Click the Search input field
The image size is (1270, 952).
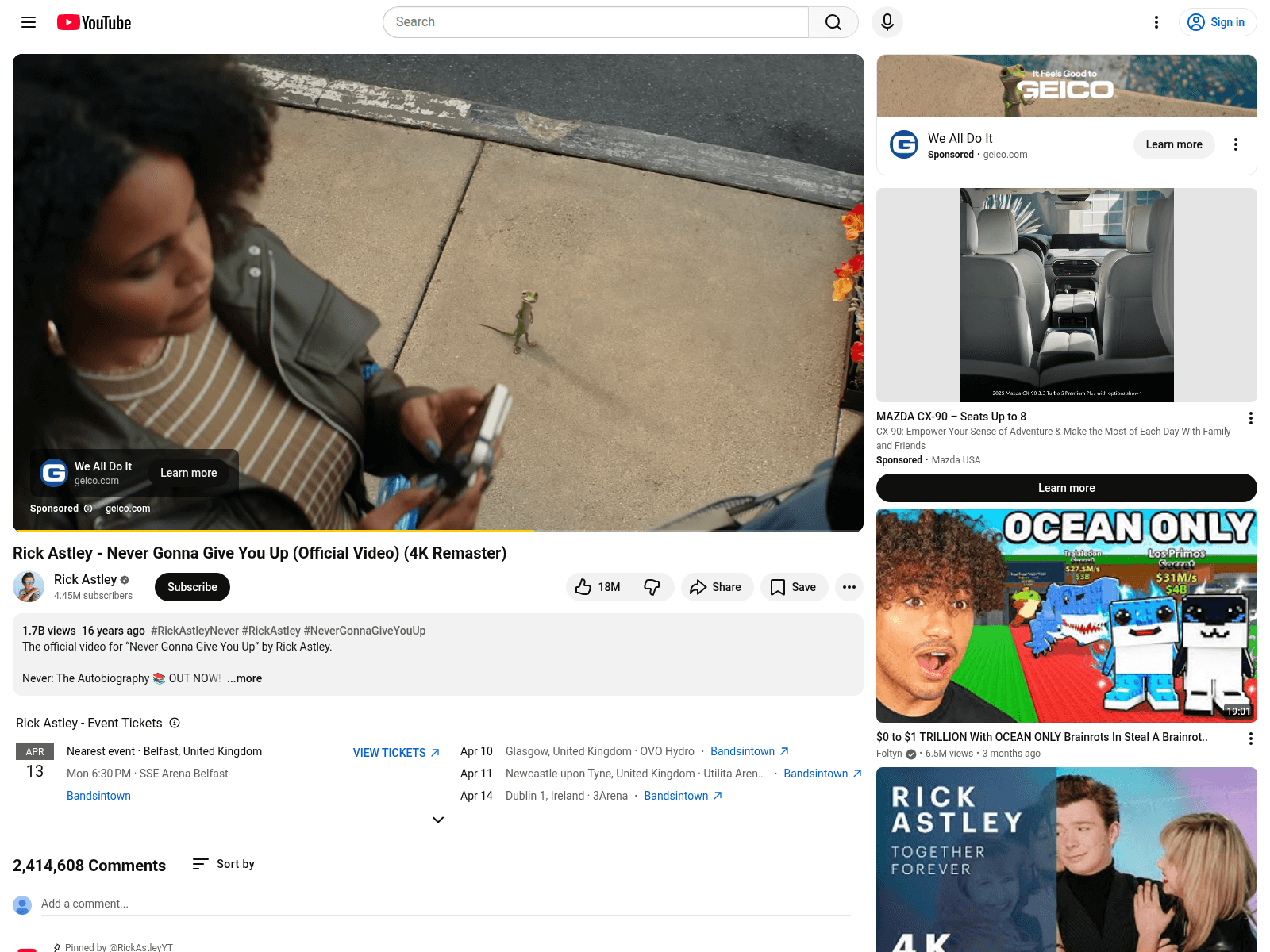pos(595,22)
